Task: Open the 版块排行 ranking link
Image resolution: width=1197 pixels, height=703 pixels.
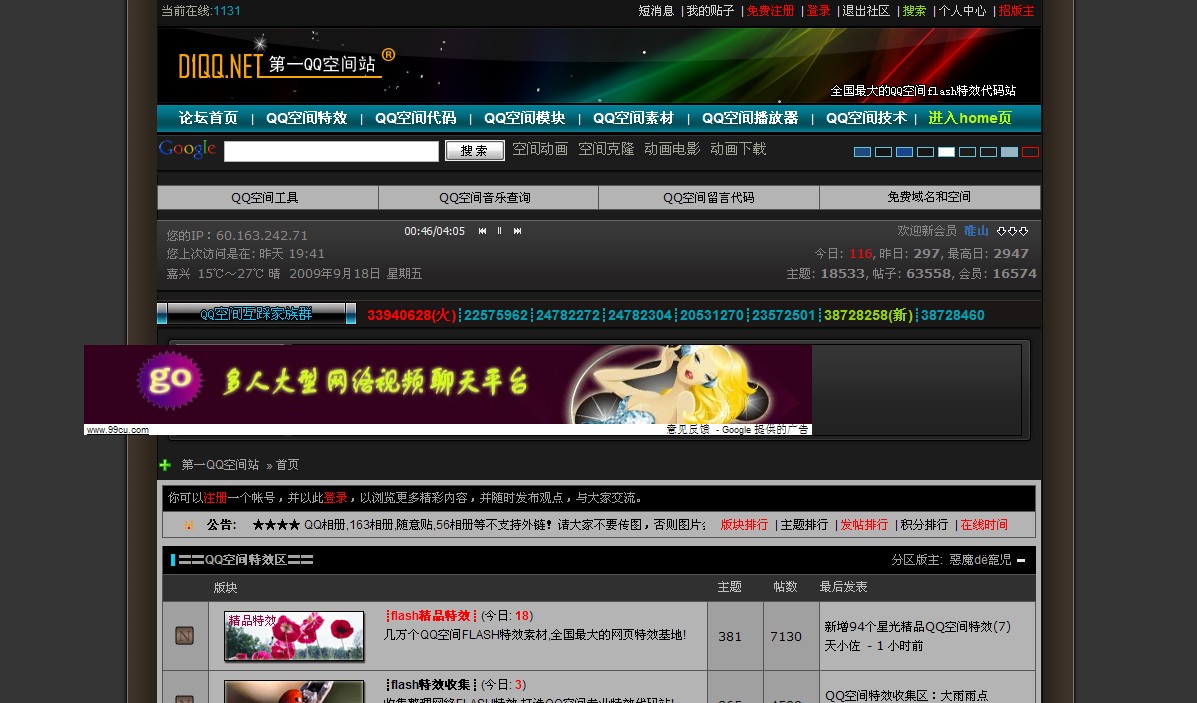Action: (744, 525)
